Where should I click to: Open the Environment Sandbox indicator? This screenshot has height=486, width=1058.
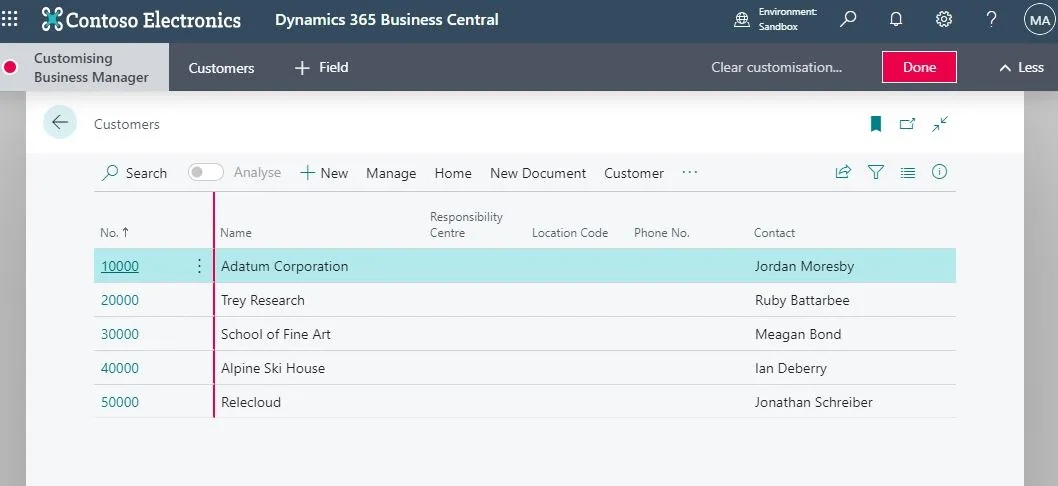tap(776, 20)
